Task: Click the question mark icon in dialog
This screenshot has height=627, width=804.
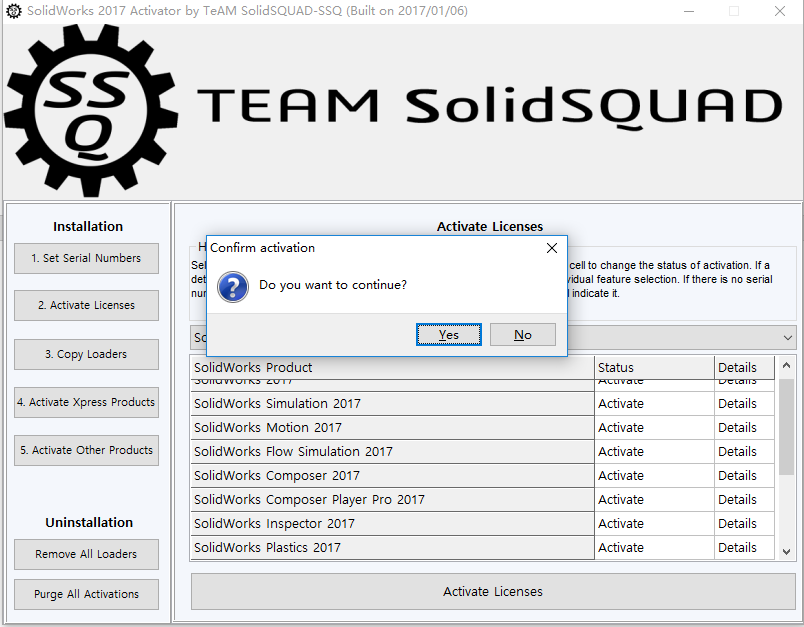Action: click(233, 287)
